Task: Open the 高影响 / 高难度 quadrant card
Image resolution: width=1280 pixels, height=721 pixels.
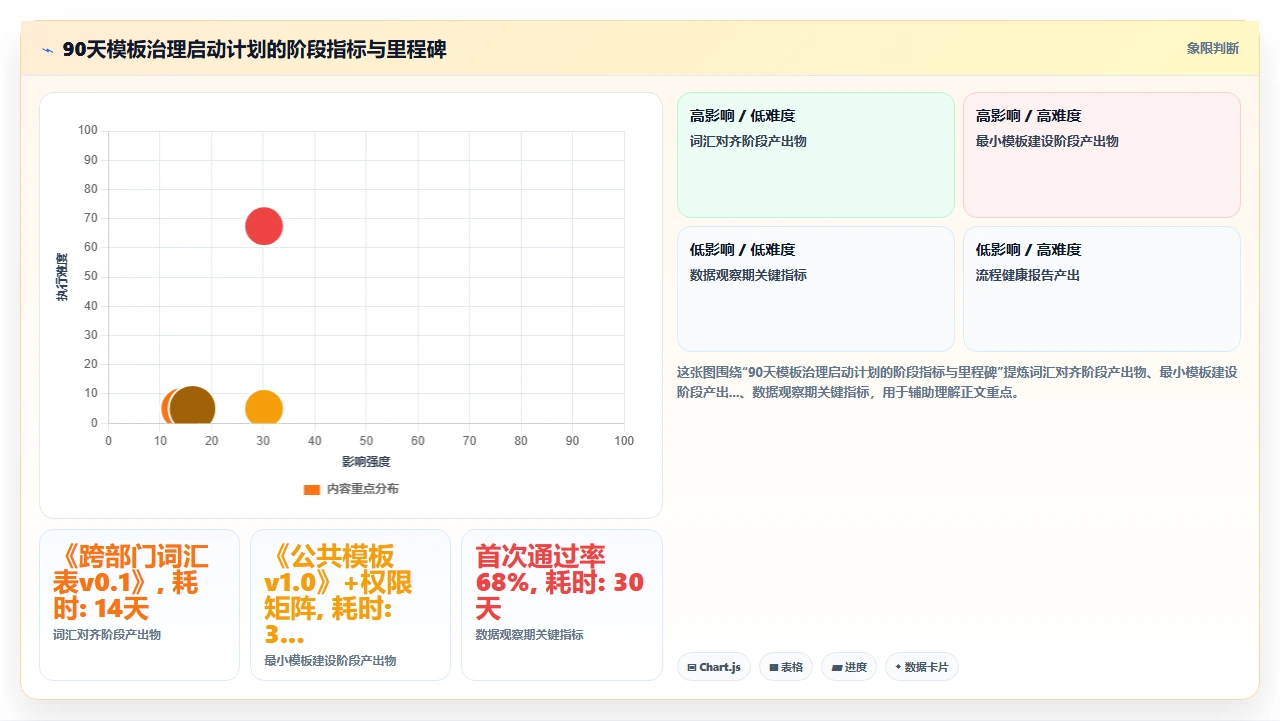Action: click(1102, 155)
